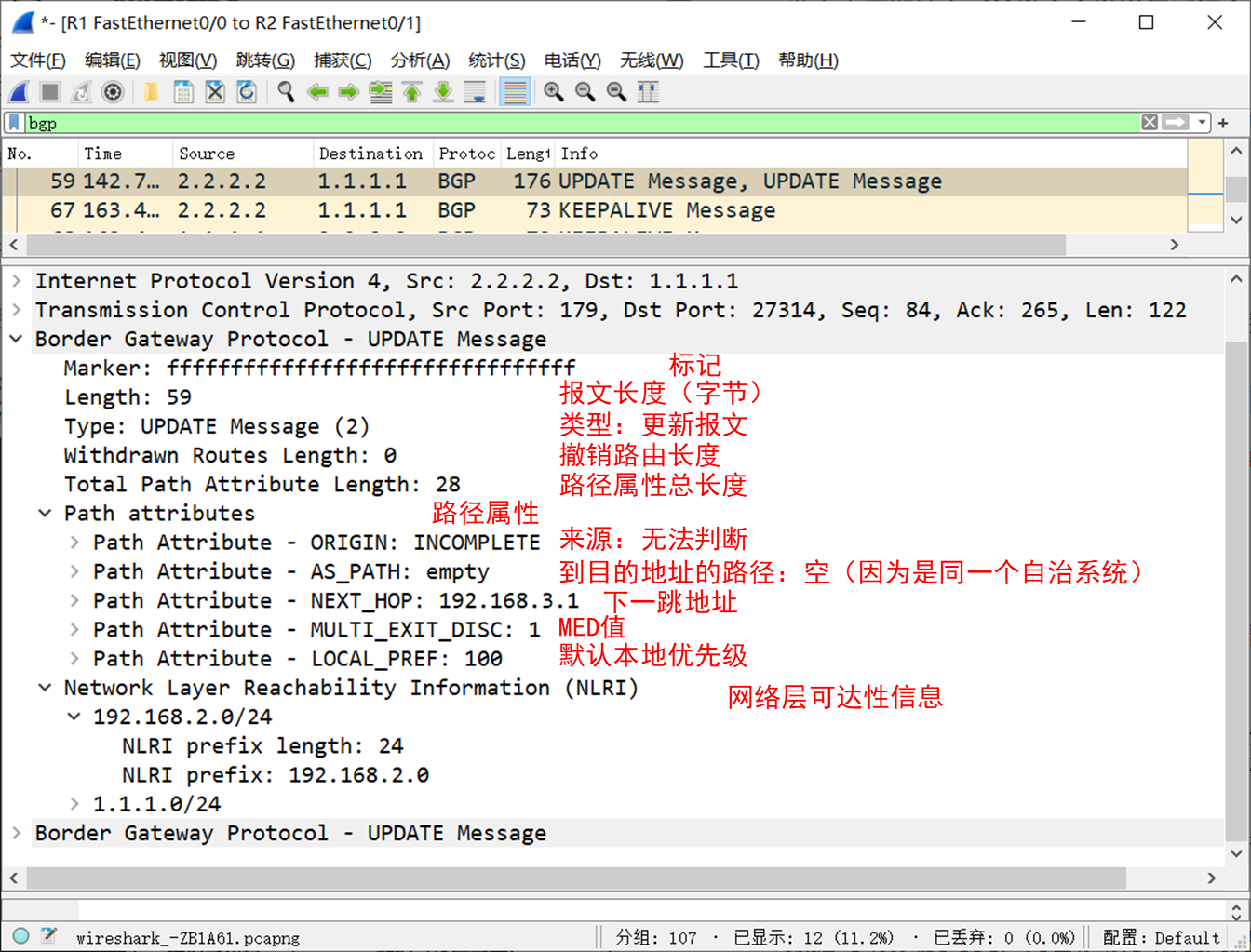Sort packets by Time column header
This screenshot has height=952, width=1251.
click(125, 154)
